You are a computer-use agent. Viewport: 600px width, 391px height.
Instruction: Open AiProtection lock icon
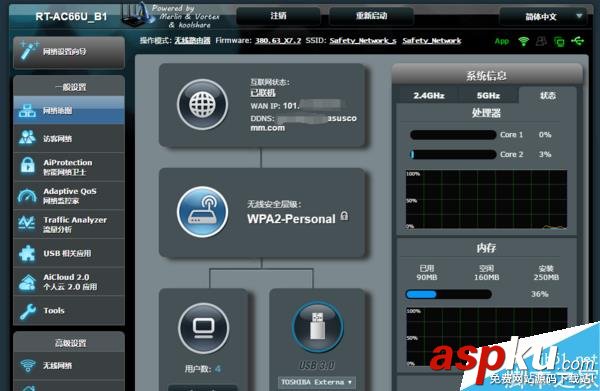tap(27, 166)
